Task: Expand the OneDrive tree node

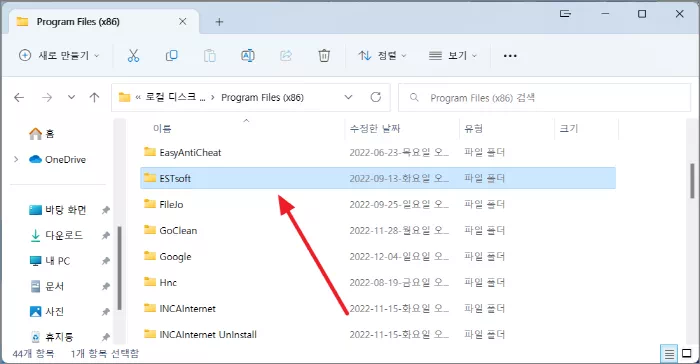Action: click(16, 159)
